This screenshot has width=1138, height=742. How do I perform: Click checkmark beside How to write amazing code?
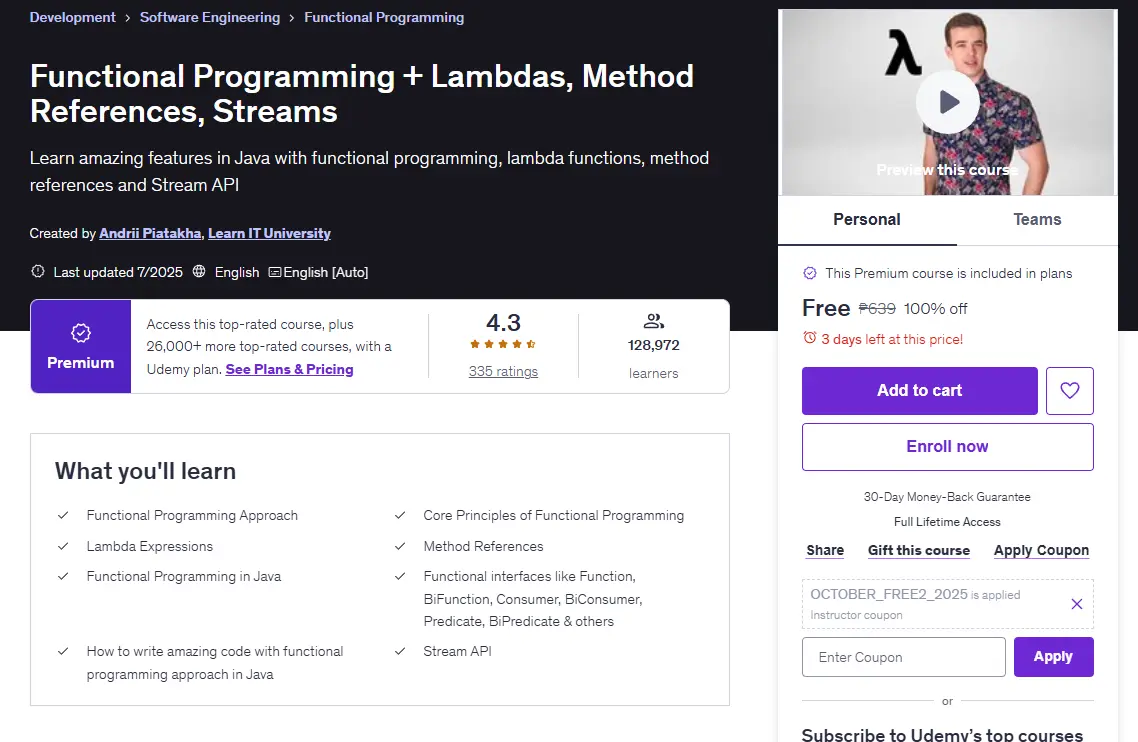coord(63,651)
